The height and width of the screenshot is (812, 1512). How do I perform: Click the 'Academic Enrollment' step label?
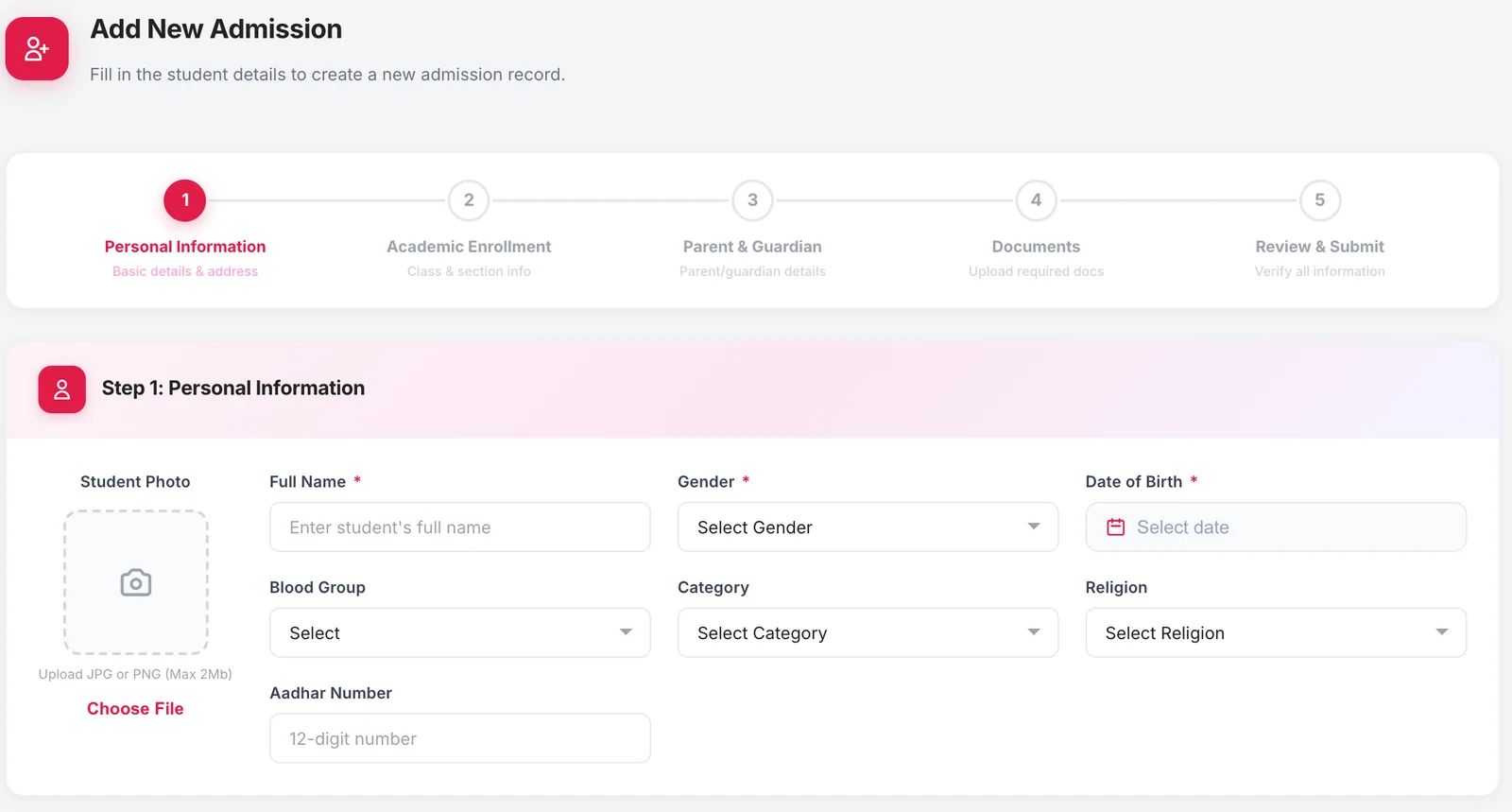pos(469,247)
